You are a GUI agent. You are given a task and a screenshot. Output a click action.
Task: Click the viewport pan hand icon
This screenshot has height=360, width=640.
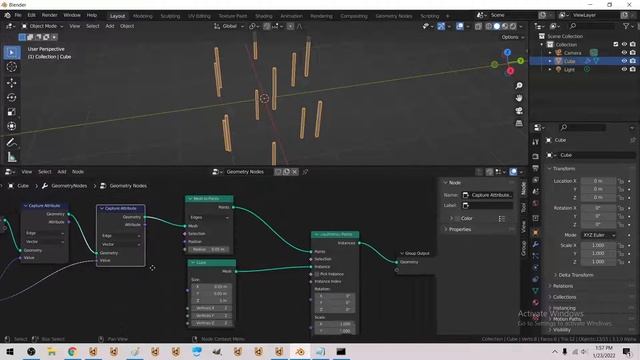519,98
